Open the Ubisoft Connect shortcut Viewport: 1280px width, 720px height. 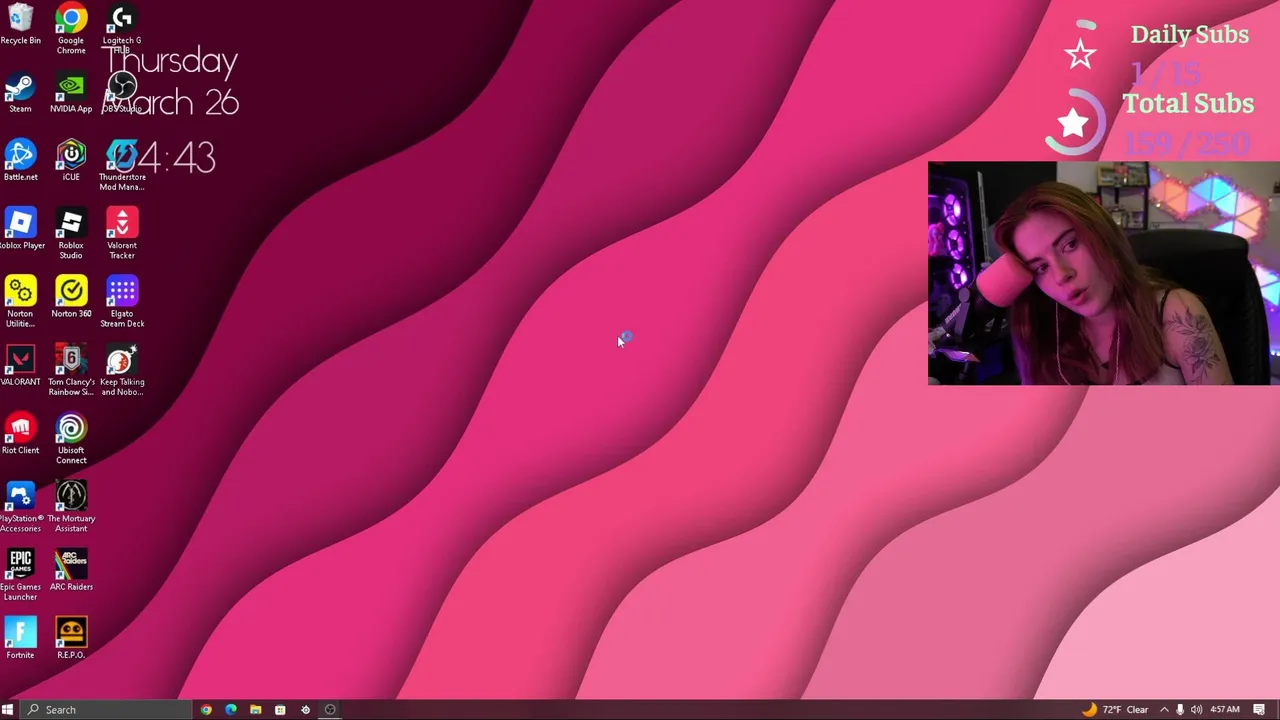pos(71,439)
